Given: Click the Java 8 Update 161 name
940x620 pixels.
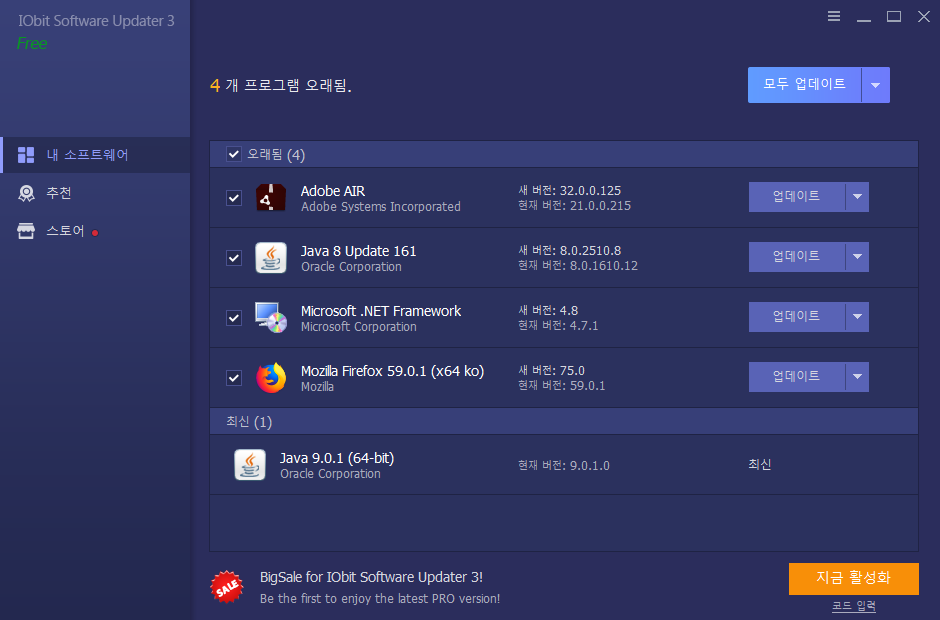Looking at the screenshot, I should tap(358, 251).
